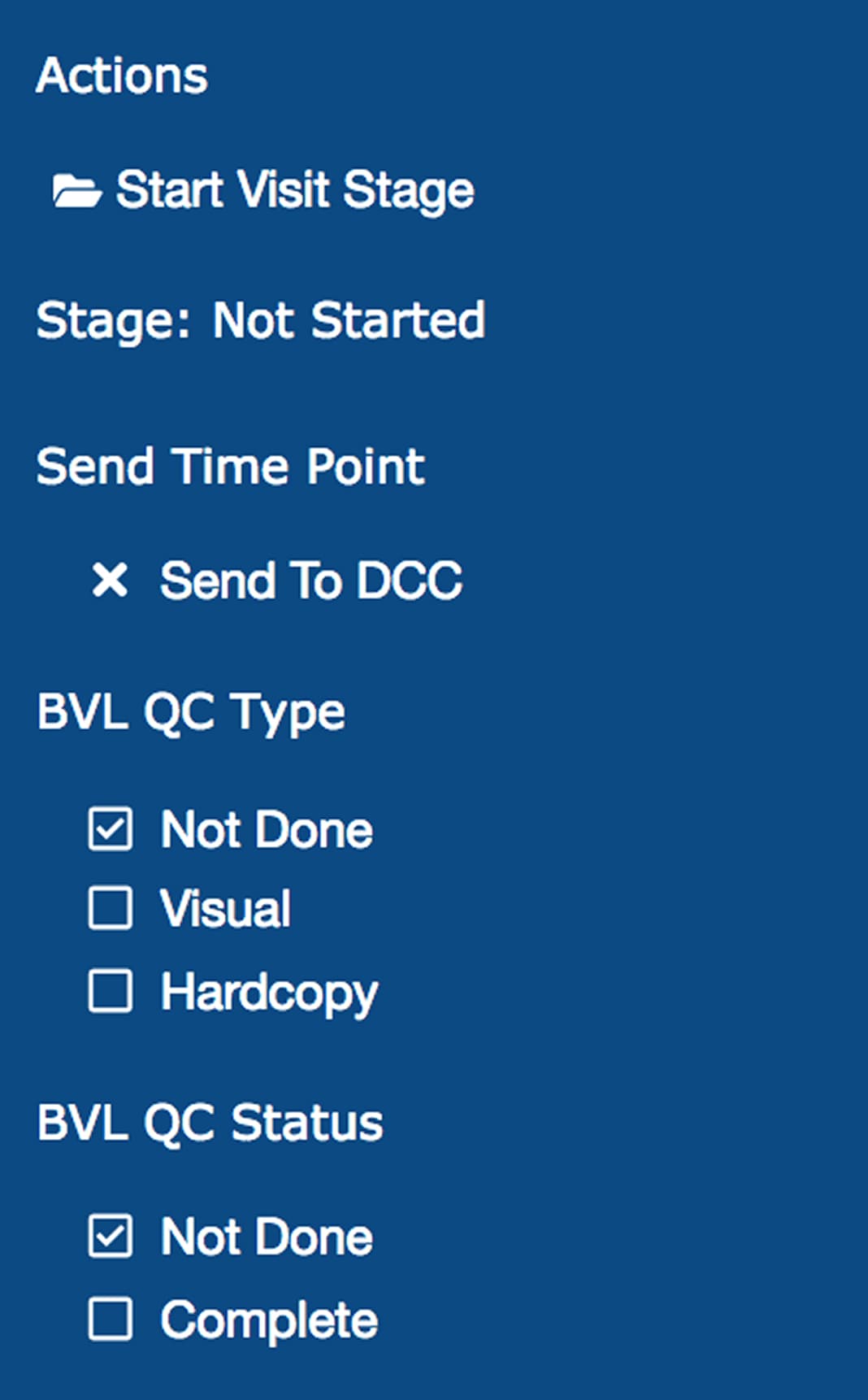
Task: Click the cancel cross icon under Send Time Point
Action: click(110, 580)
